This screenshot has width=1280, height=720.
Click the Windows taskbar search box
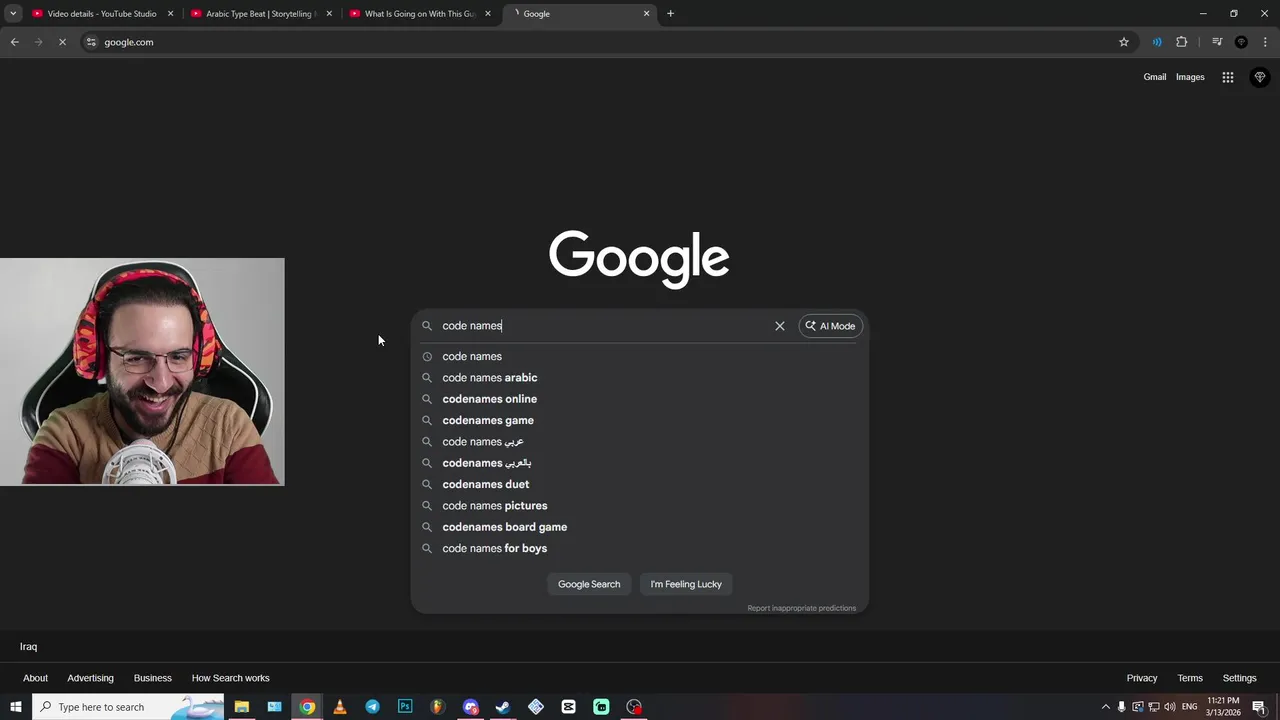click(x=130, y=707)
